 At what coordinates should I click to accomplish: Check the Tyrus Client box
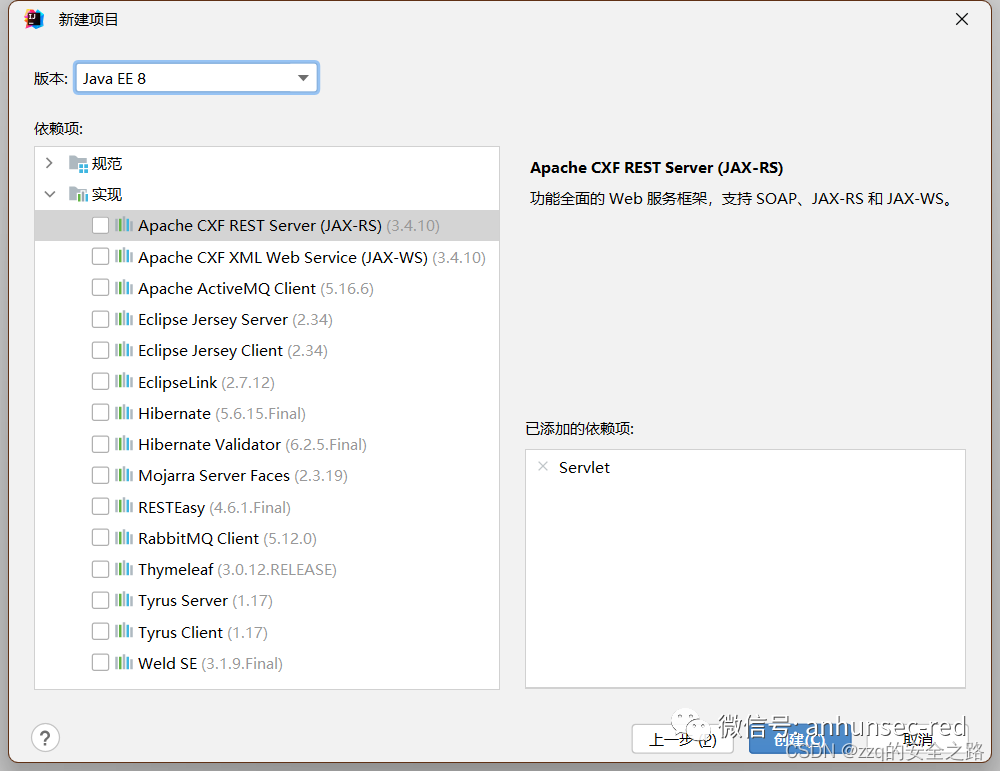[100, 632]
